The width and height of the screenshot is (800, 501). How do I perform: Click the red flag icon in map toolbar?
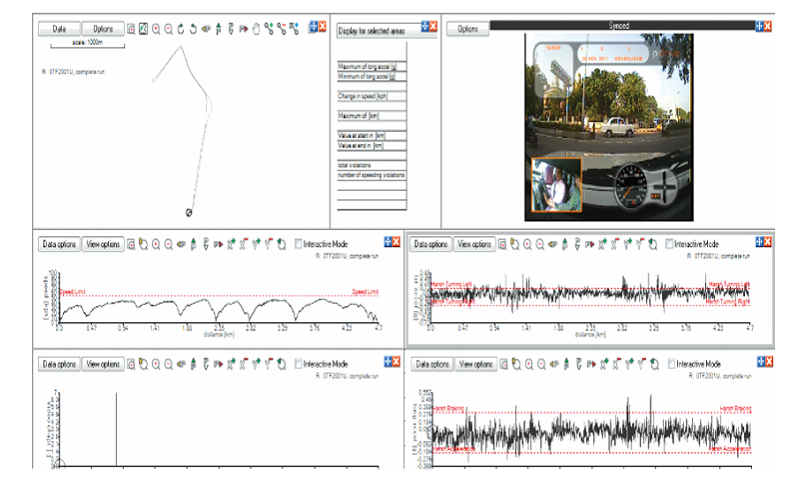pos(243,29)
